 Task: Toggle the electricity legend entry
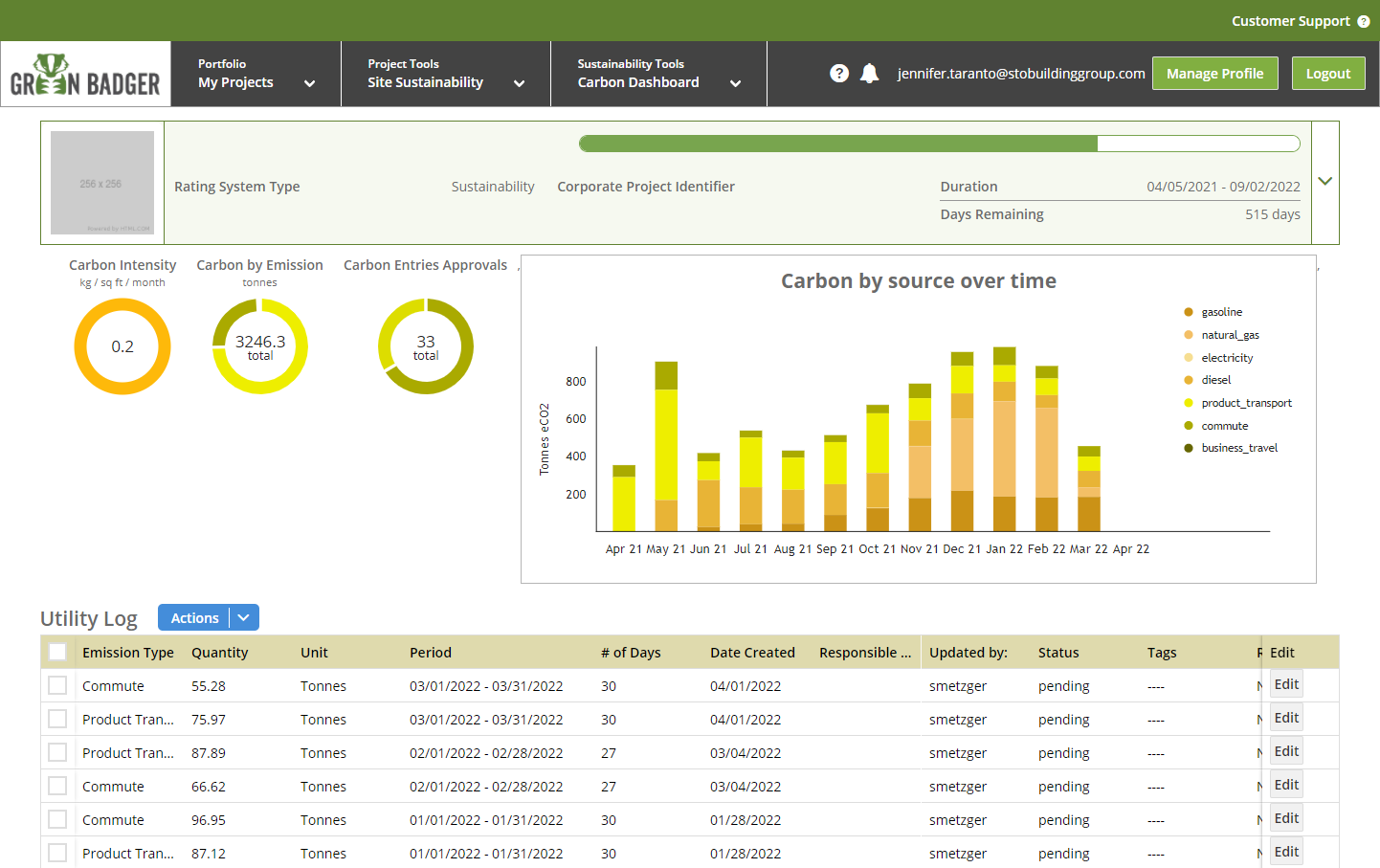pyautogui.click(x=1218, y=358)
